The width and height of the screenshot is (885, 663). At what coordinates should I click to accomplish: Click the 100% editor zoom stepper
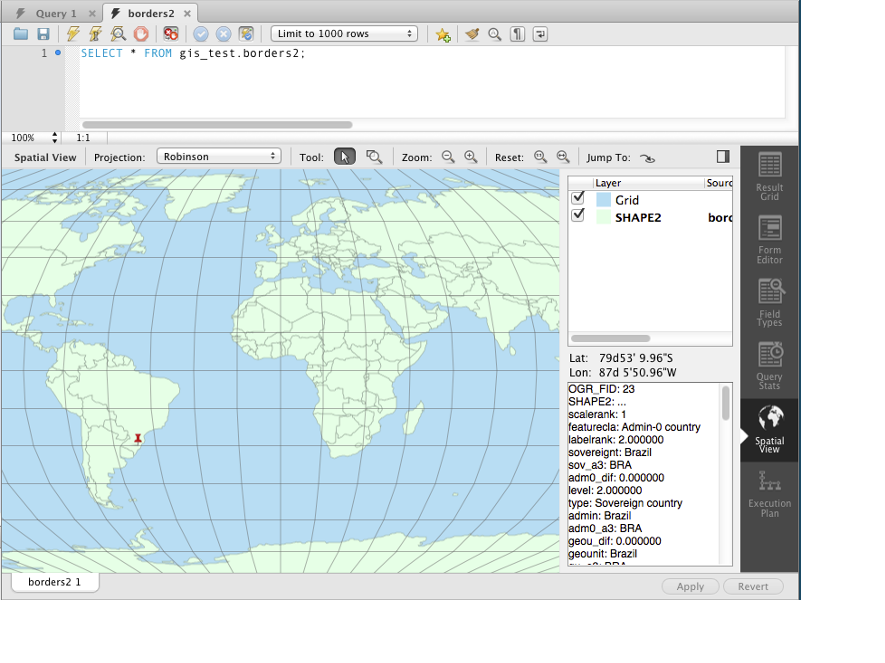(55, 138)
